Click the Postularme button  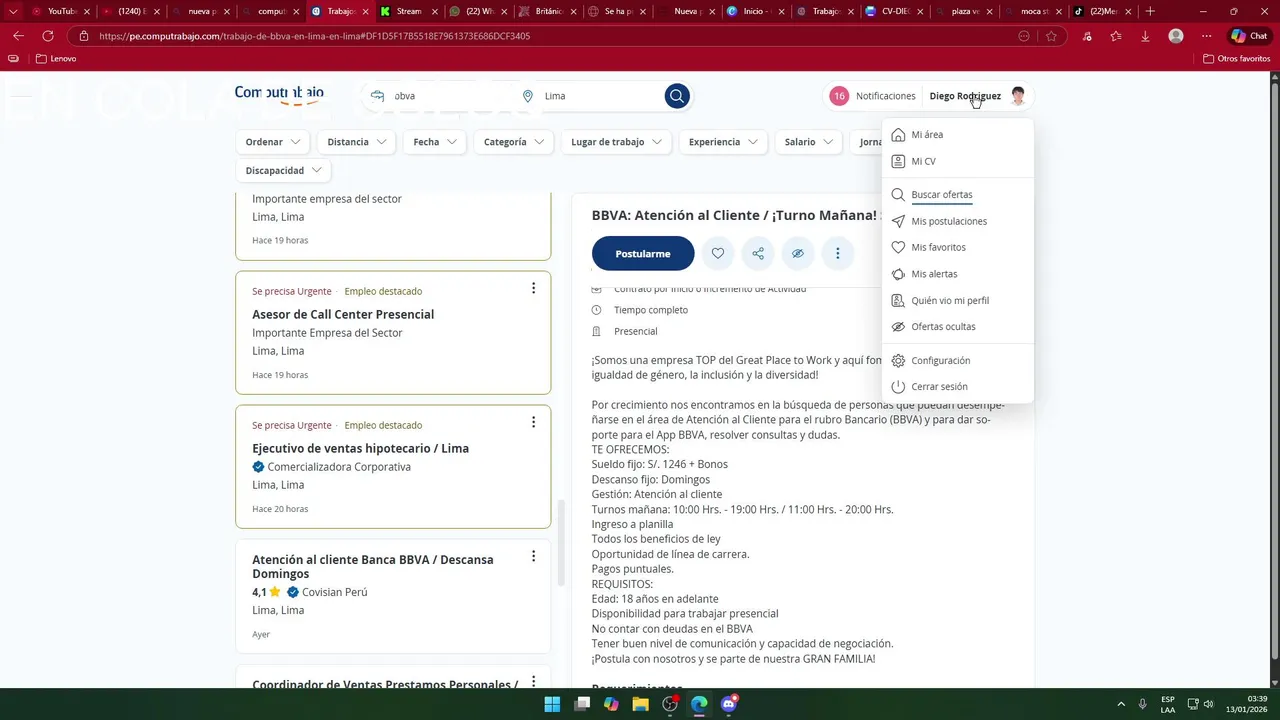[643, 254]
